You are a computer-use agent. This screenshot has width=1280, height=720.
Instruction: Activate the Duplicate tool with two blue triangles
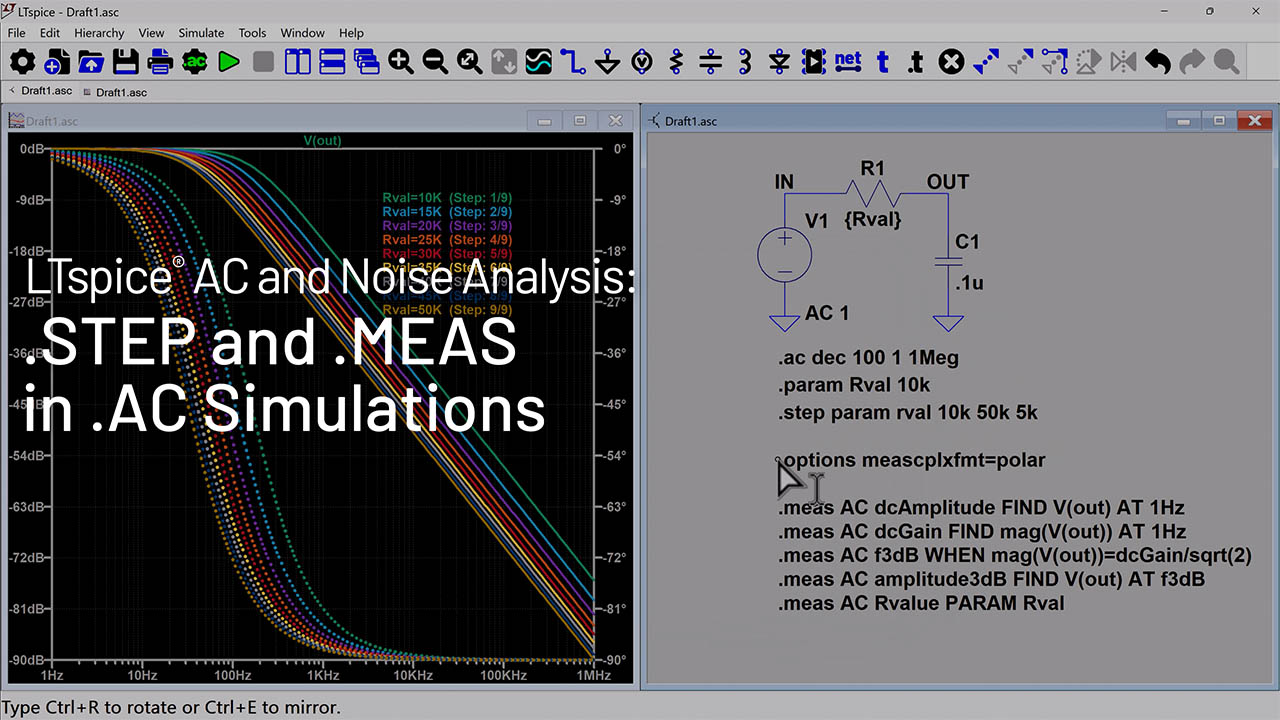(986, 62)
